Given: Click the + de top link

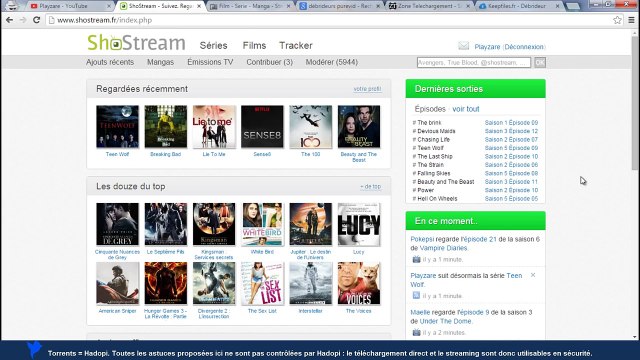Looking at the screenshot, I should 371,187.
